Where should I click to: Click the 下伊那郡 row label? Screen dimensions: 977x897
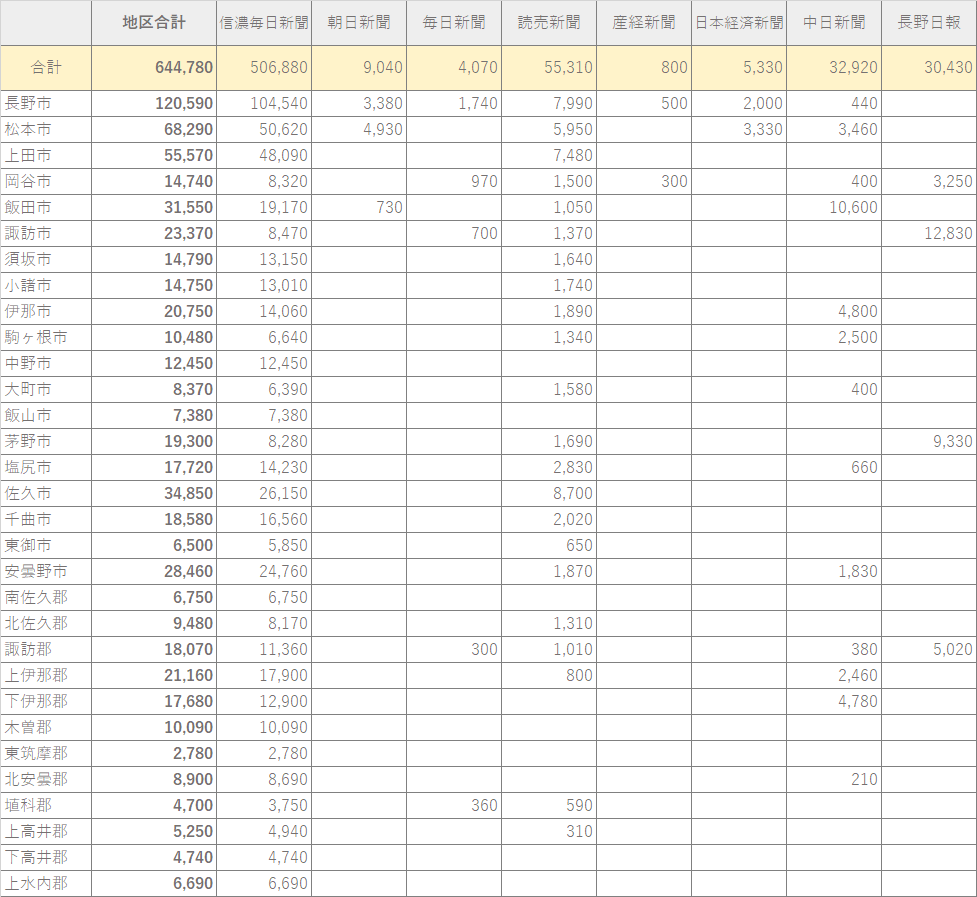(46, 701)
